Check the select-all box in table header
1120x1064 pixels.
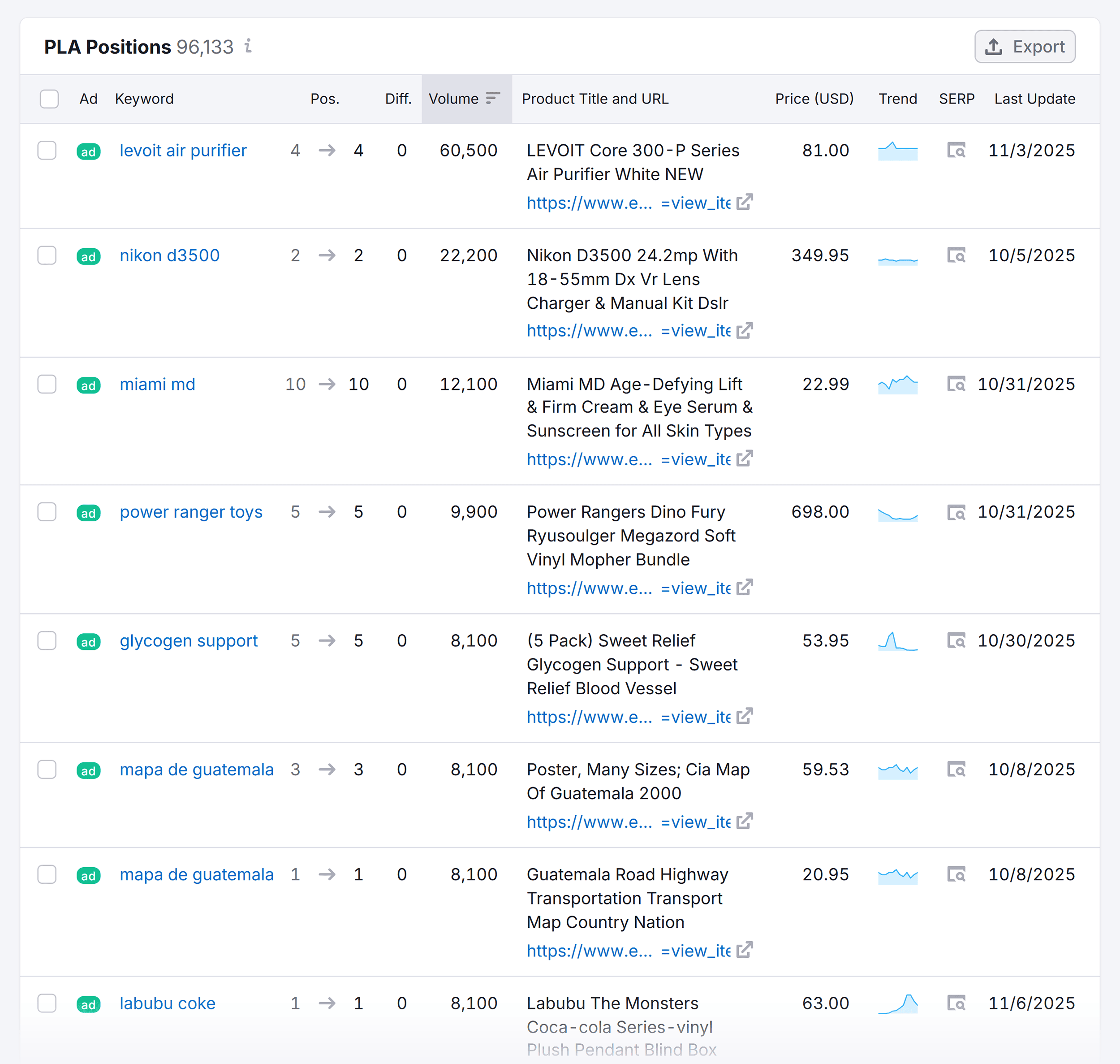click(49, 99)
